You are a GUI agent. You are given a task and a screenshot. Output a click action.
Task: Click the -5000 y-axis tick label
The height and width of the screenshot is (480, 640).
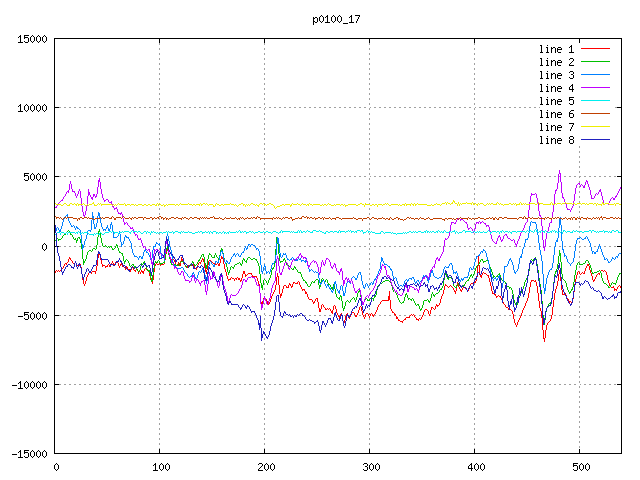click(33, 315)
